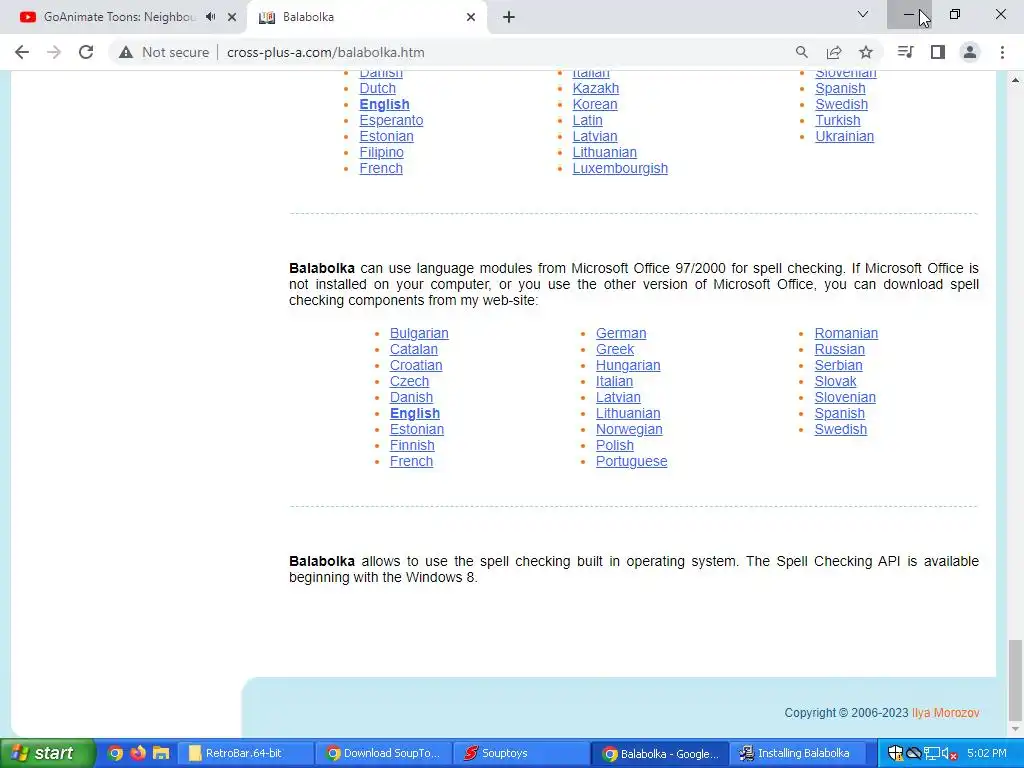Open the Russian spell checking link
The width and height of the screenshot is (1024, 768).
tap(840, 349)
